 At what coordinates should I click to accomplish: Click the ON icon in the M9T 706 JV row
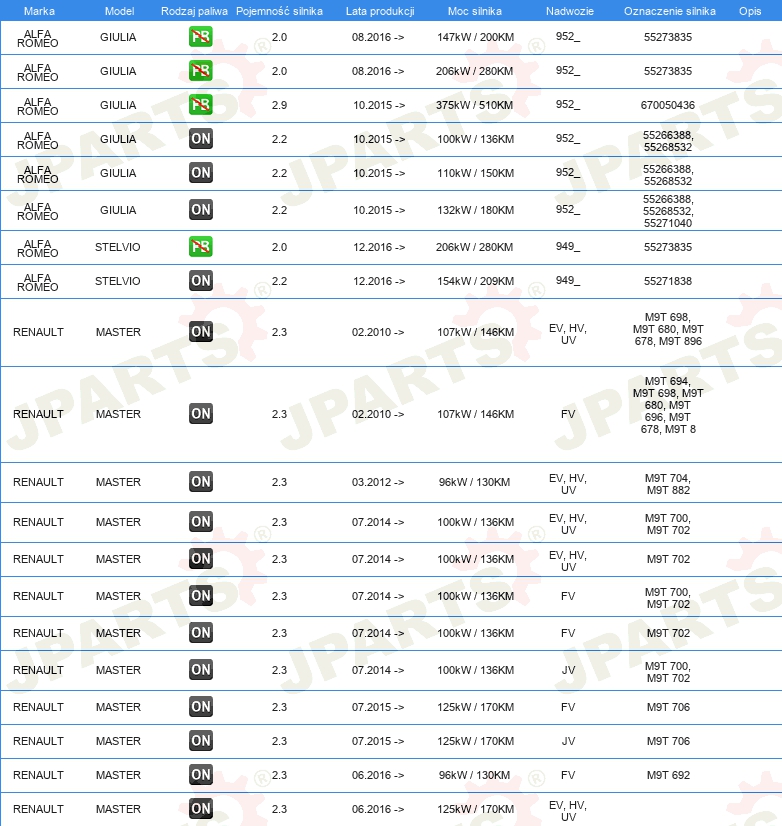[x=200, y=741]
